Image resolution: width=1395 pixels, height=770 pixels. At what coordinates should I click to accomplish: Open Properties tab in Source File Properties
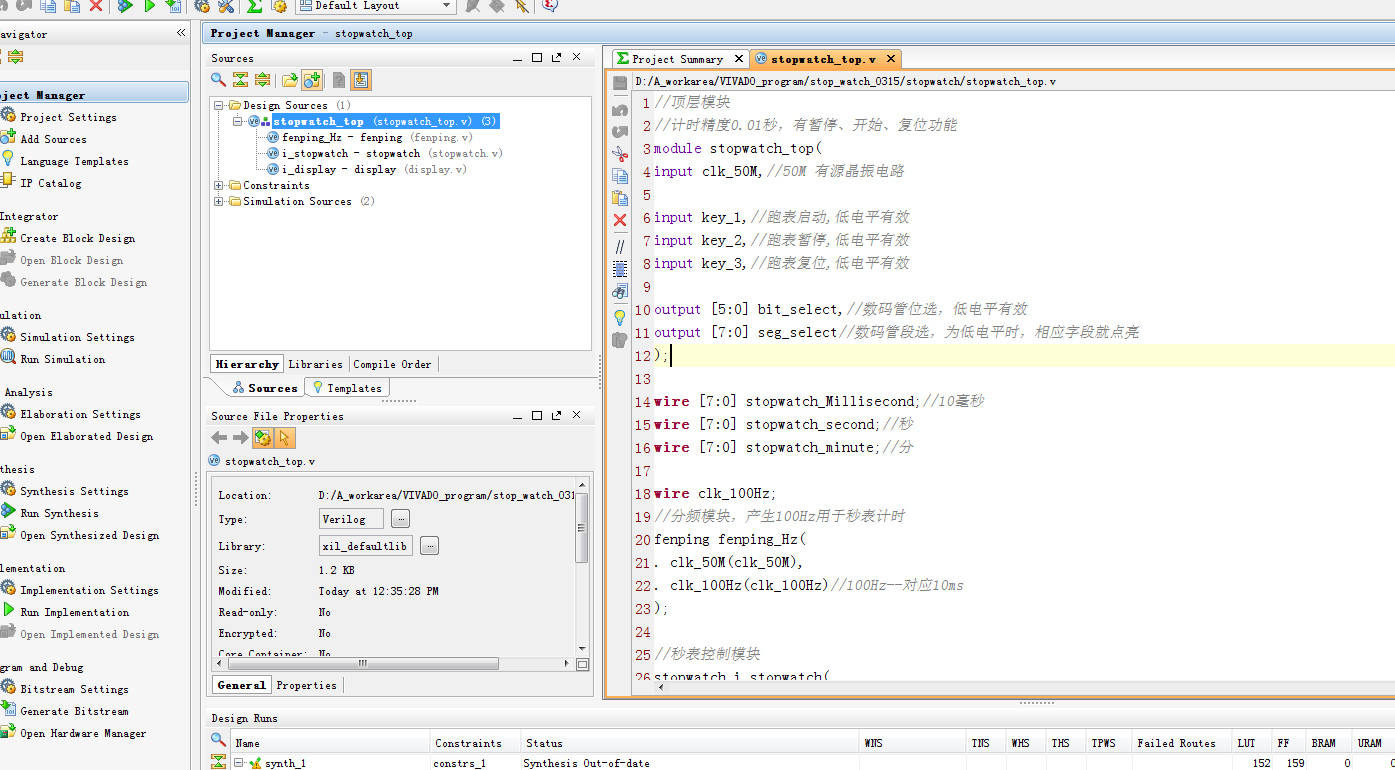(306, 685)
